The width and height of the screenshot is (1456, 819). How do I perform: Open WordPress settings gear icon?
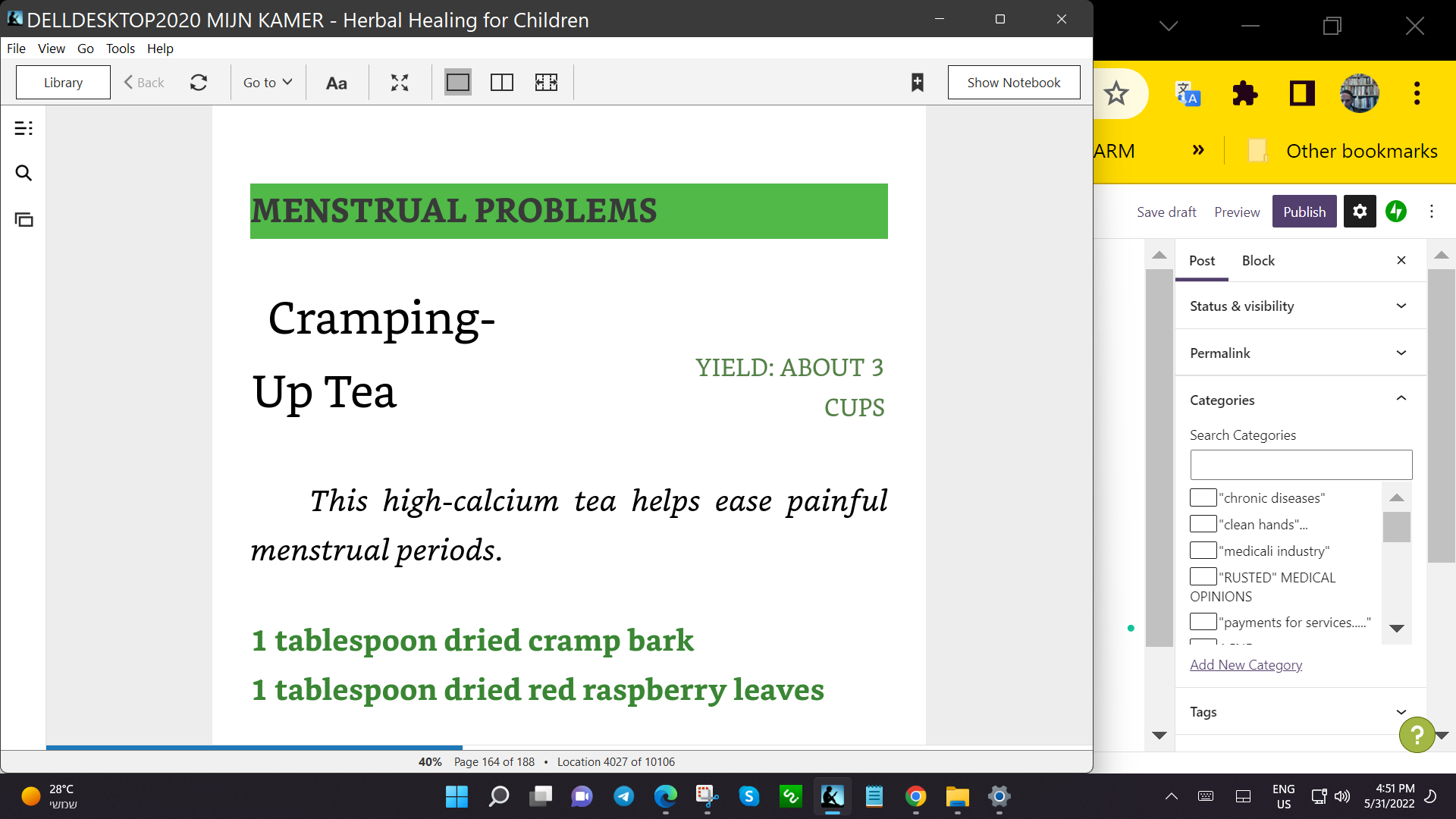point(1360,212)
